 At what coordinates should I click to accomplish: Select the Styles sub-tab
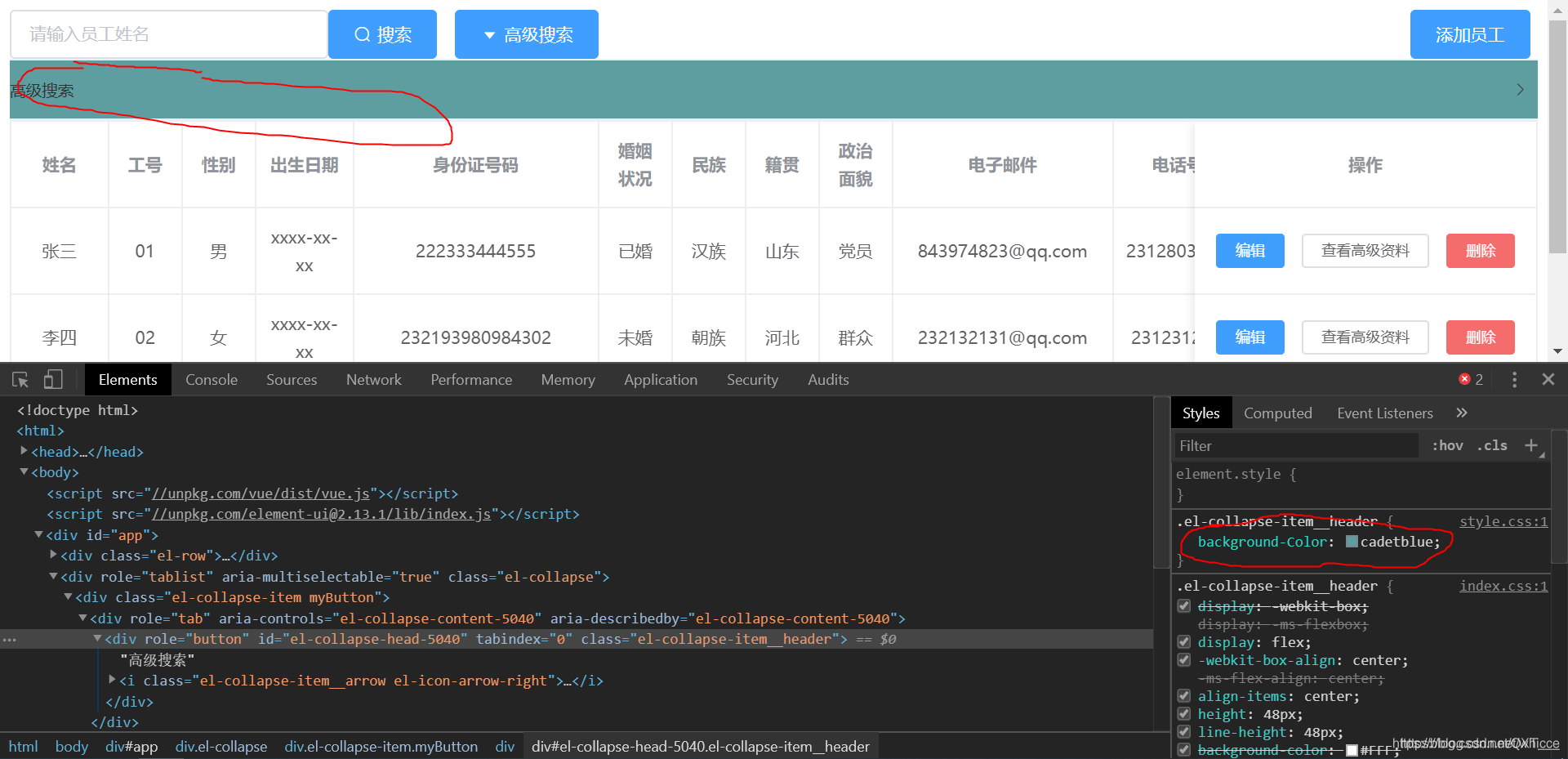point(1200,413)
